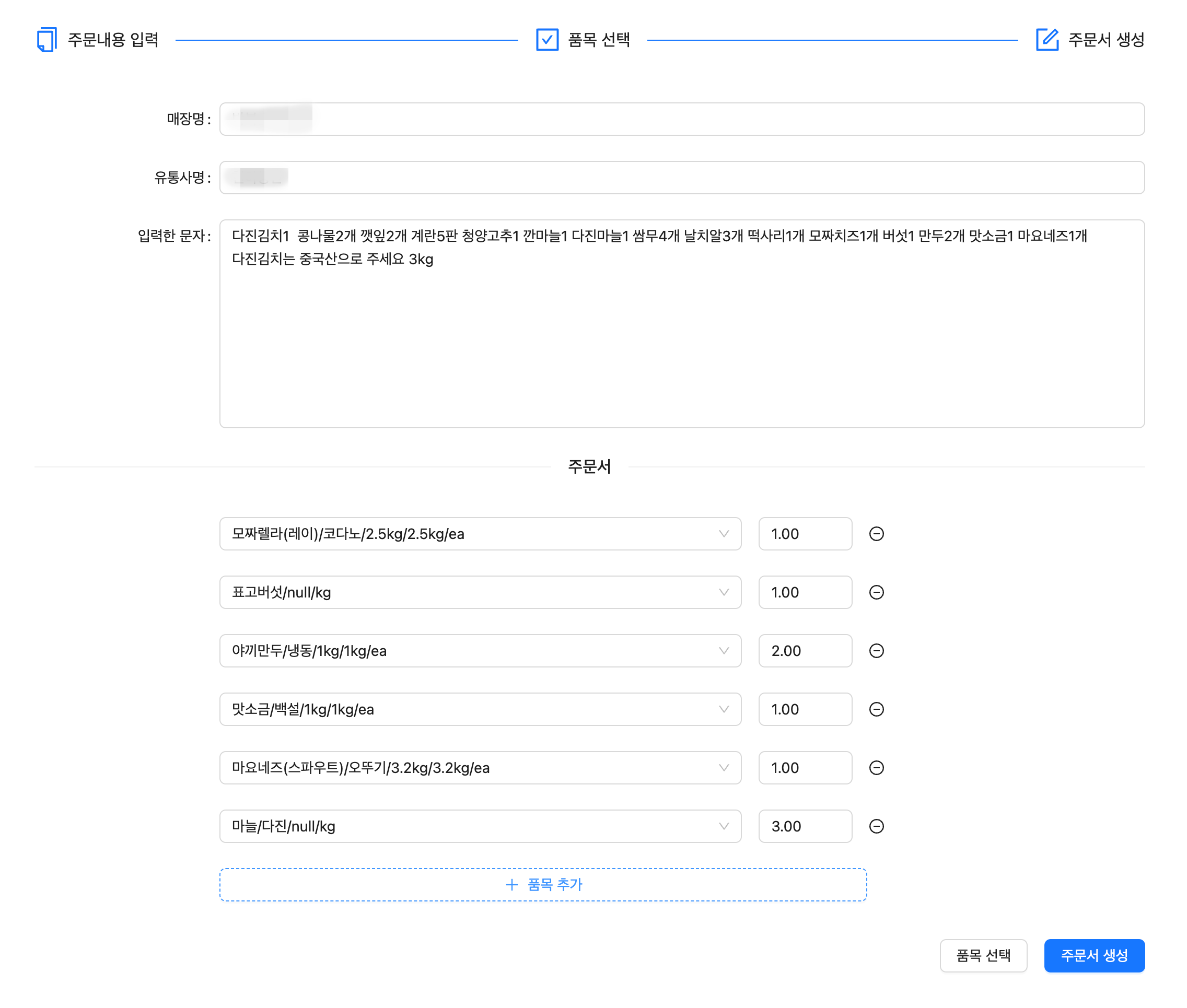1187x1008 pixels.
Task: Edit quantity for 모짜렐라(레이) row
Action: pyautogui.click(x=805, y=534)
